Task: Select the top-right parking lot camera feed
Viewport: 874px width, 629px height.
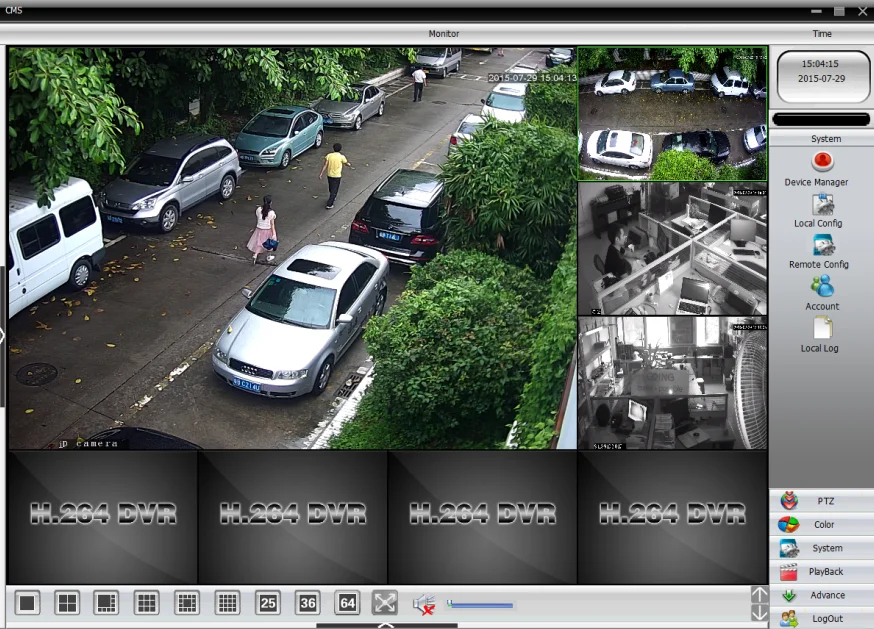Action: click(x=672, y=113)
